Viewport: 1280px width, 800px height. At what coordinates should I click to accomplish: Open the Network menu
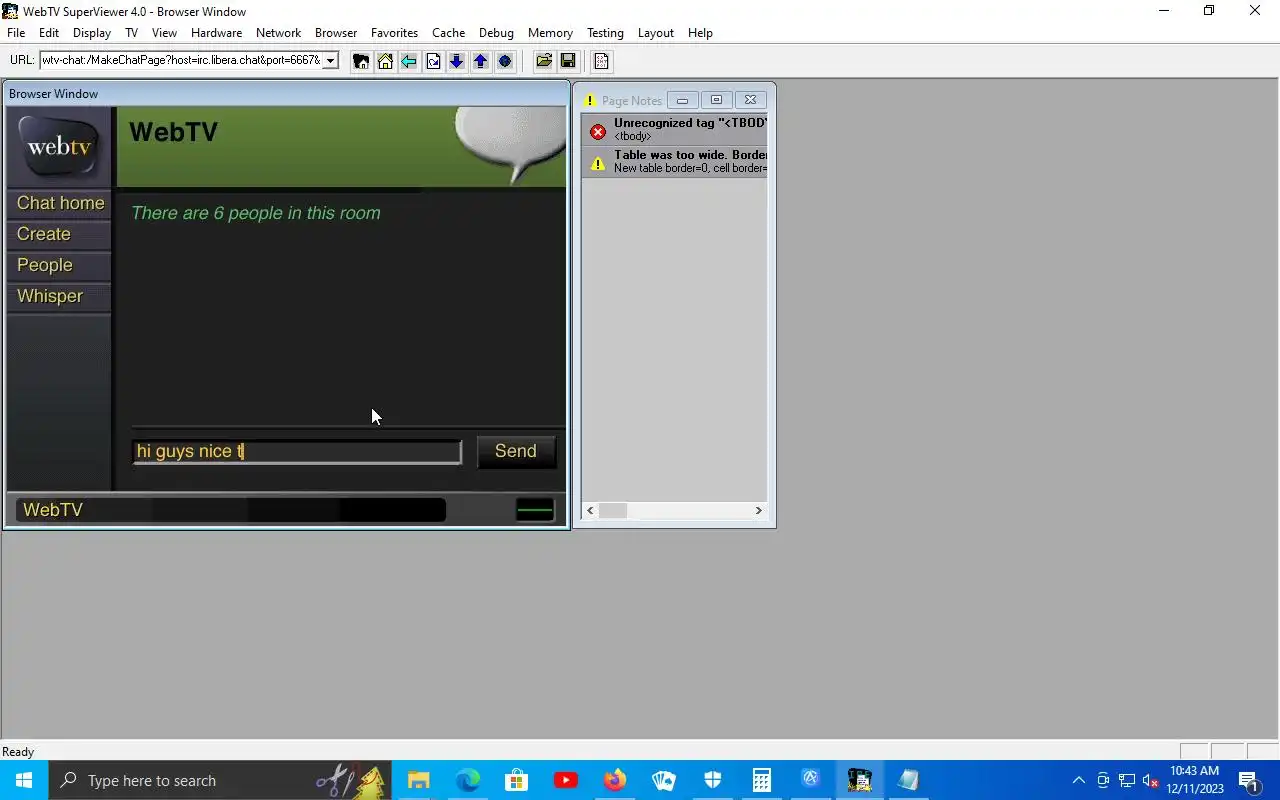(278, 33)
